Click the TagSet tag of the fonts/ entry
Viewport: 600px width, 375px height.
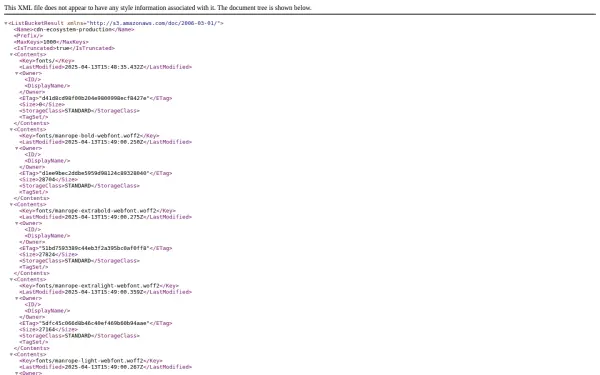pos(34,117)
